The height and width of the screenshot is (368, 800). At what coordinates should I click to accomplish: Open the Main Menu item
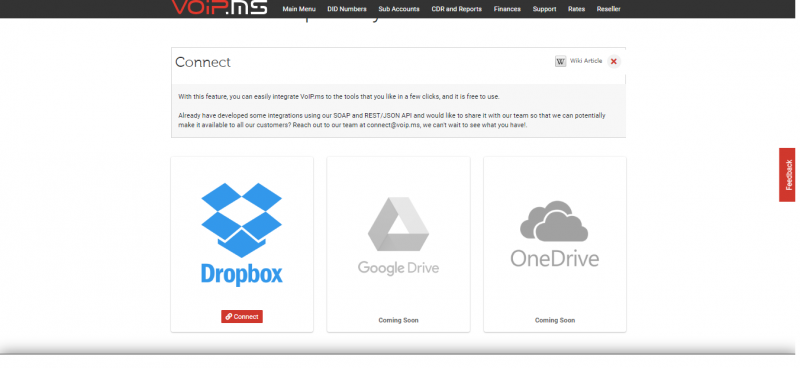click(299, 9)
